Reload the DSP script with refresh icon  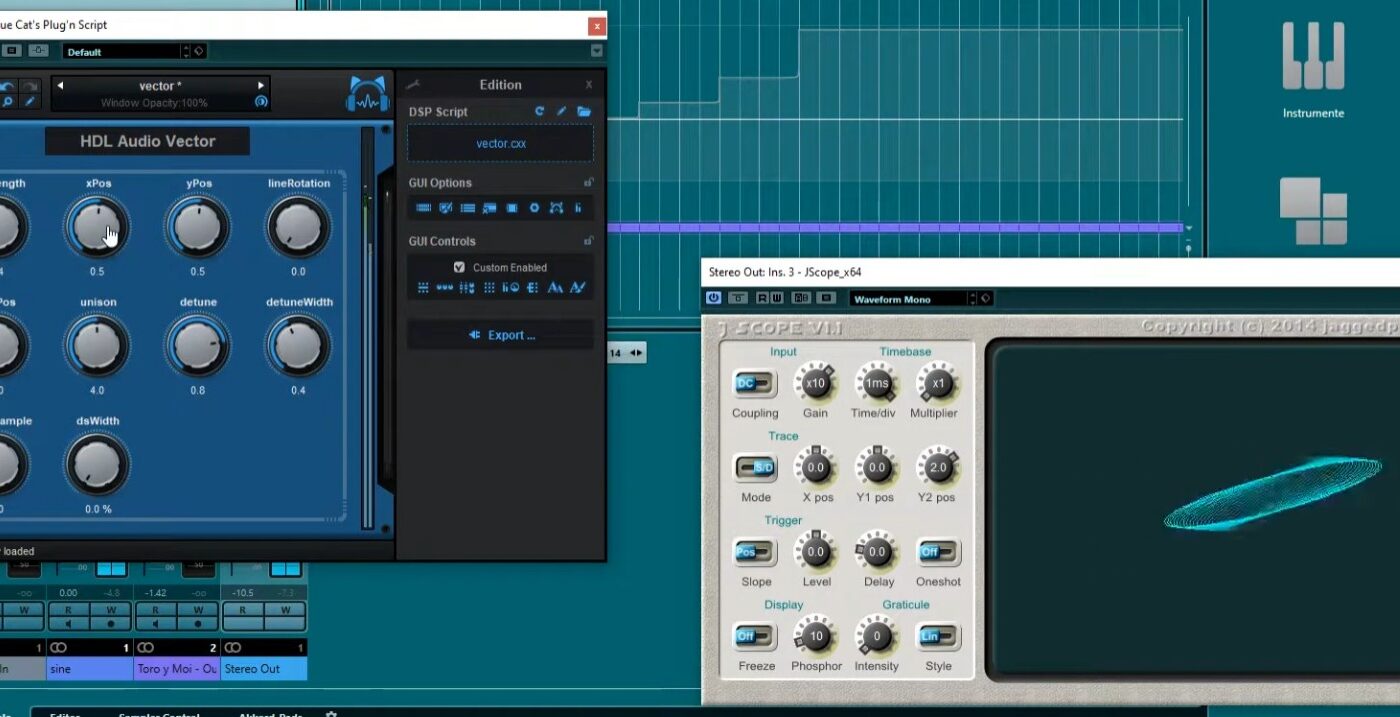pyautogui.click(x=540, y=112)
